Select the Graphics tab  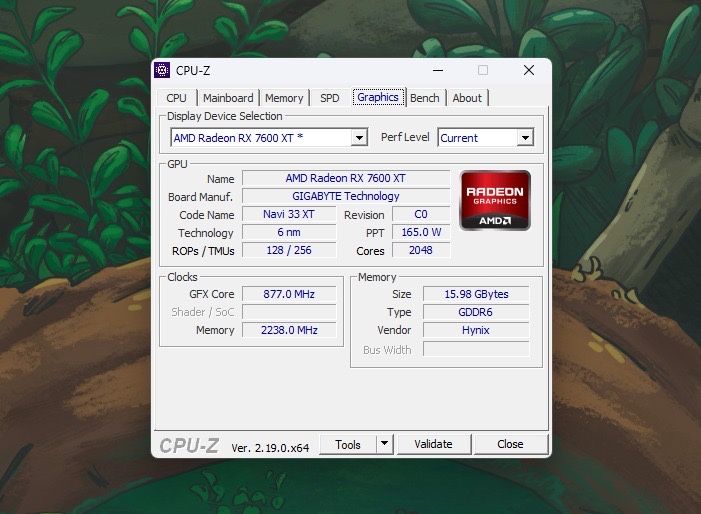pyautogui.click(x=378, y=97)
